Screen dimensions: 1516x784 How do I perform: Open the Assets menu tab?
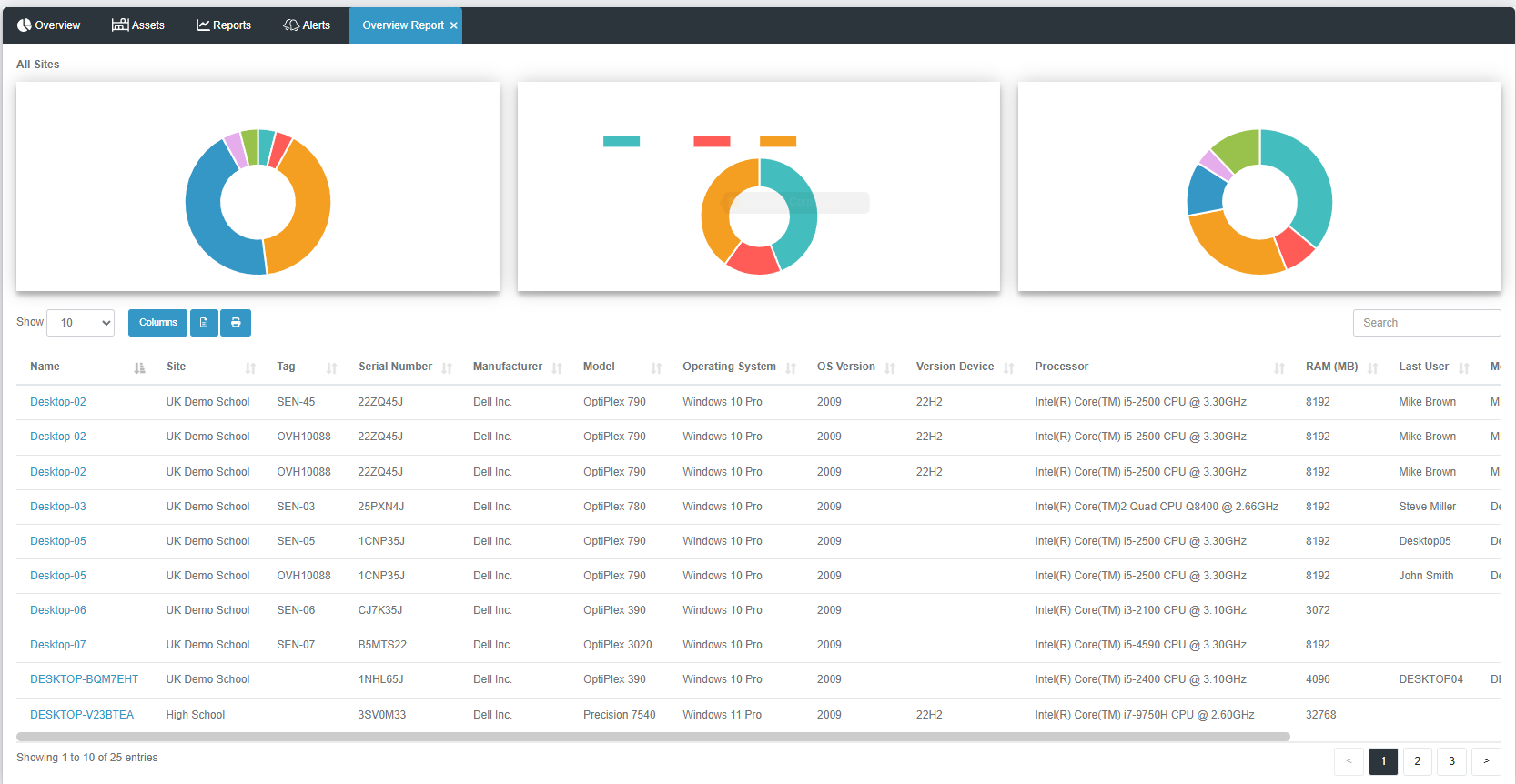click(138, 25)
